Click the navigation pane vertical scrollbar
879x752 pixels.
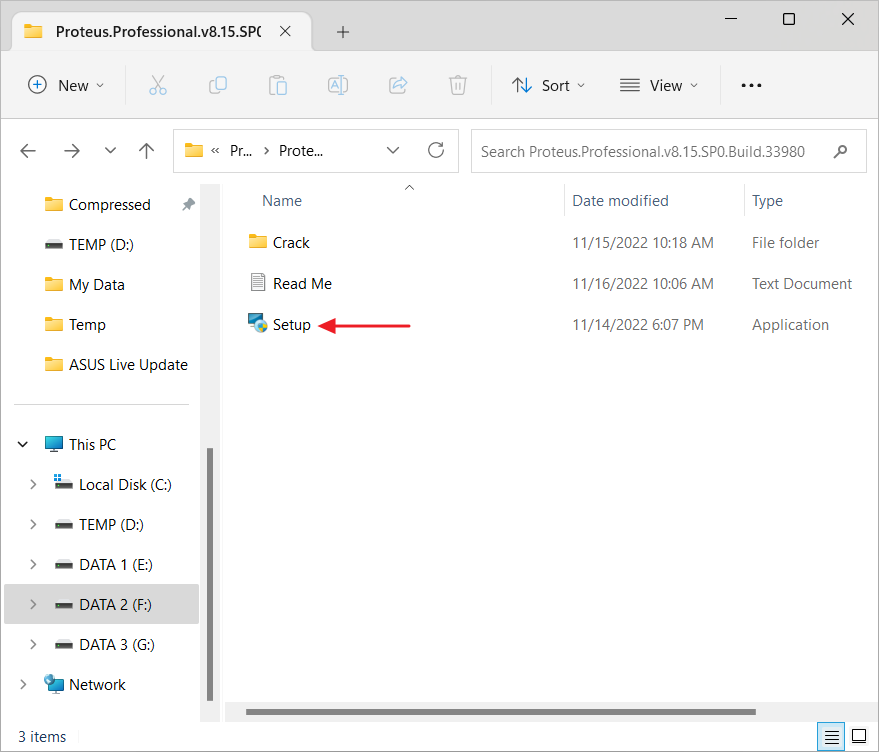tap(210, 574)
